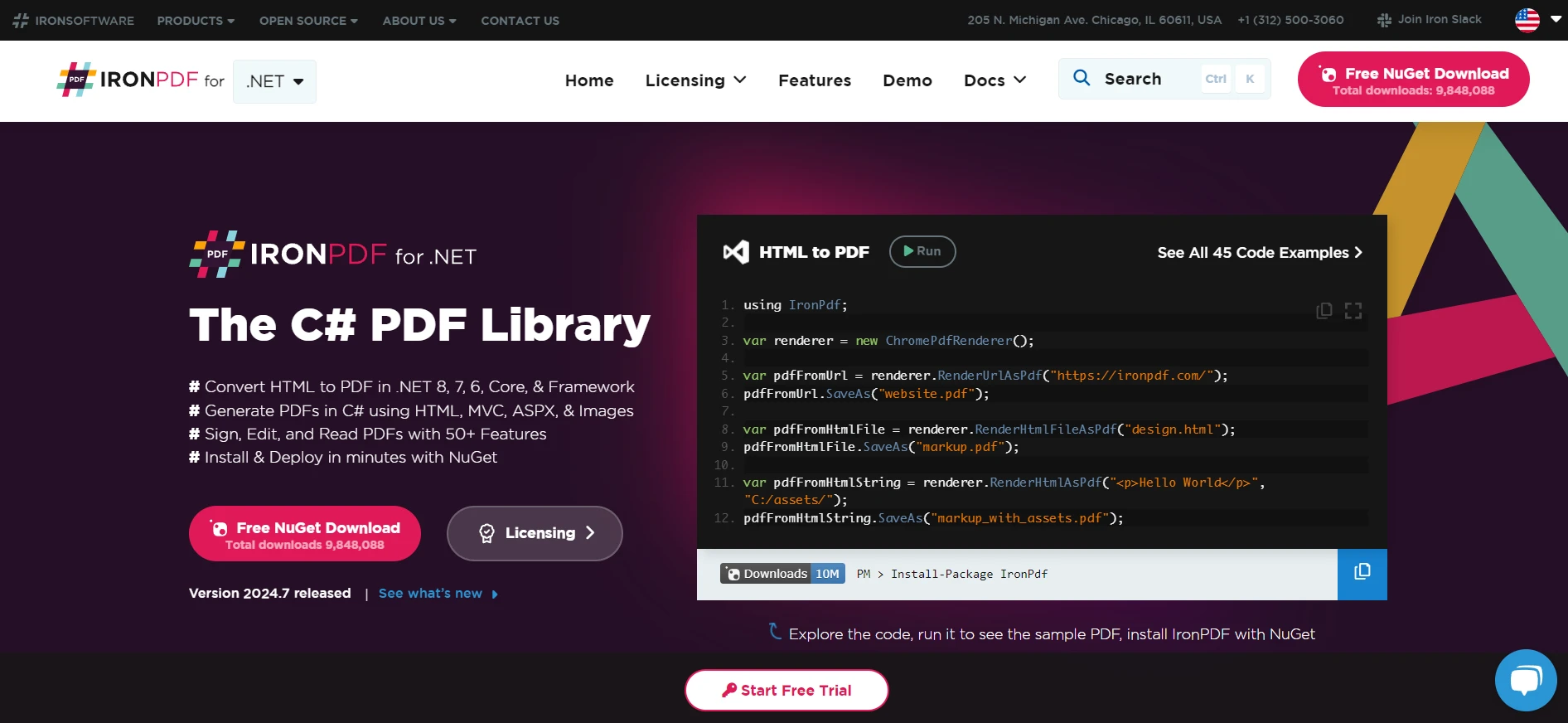
Task: Click Start Free Trial
Action: 786,690
